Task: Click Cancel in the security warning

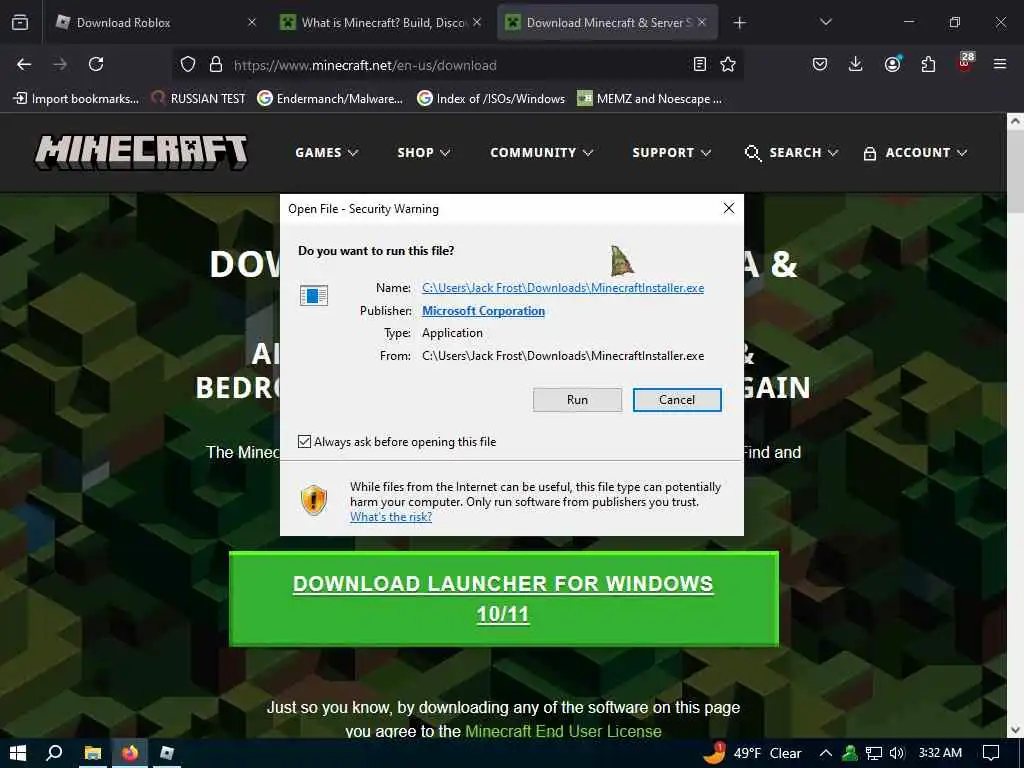Action: (677, 400)
